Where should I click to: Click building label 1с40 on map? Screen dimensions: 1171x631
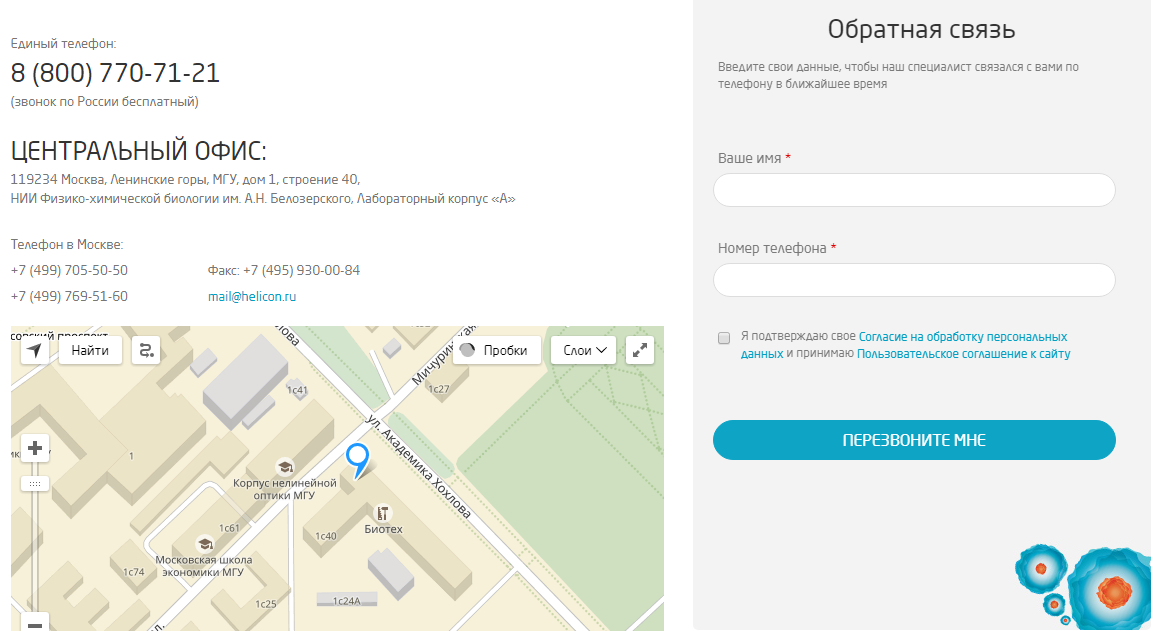(326, 536)
